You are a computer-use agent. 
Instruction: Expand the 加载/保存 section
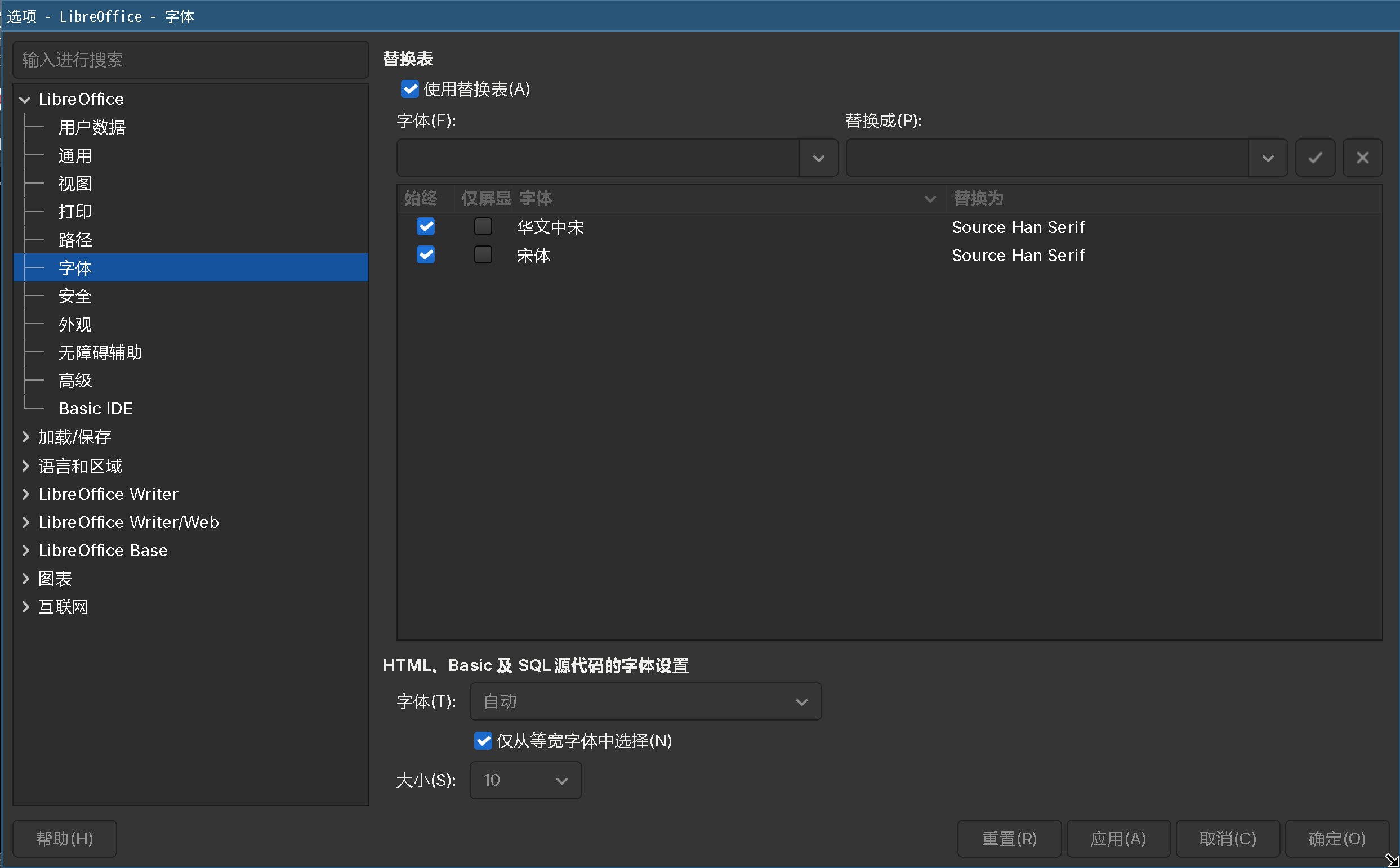(25, 437)
